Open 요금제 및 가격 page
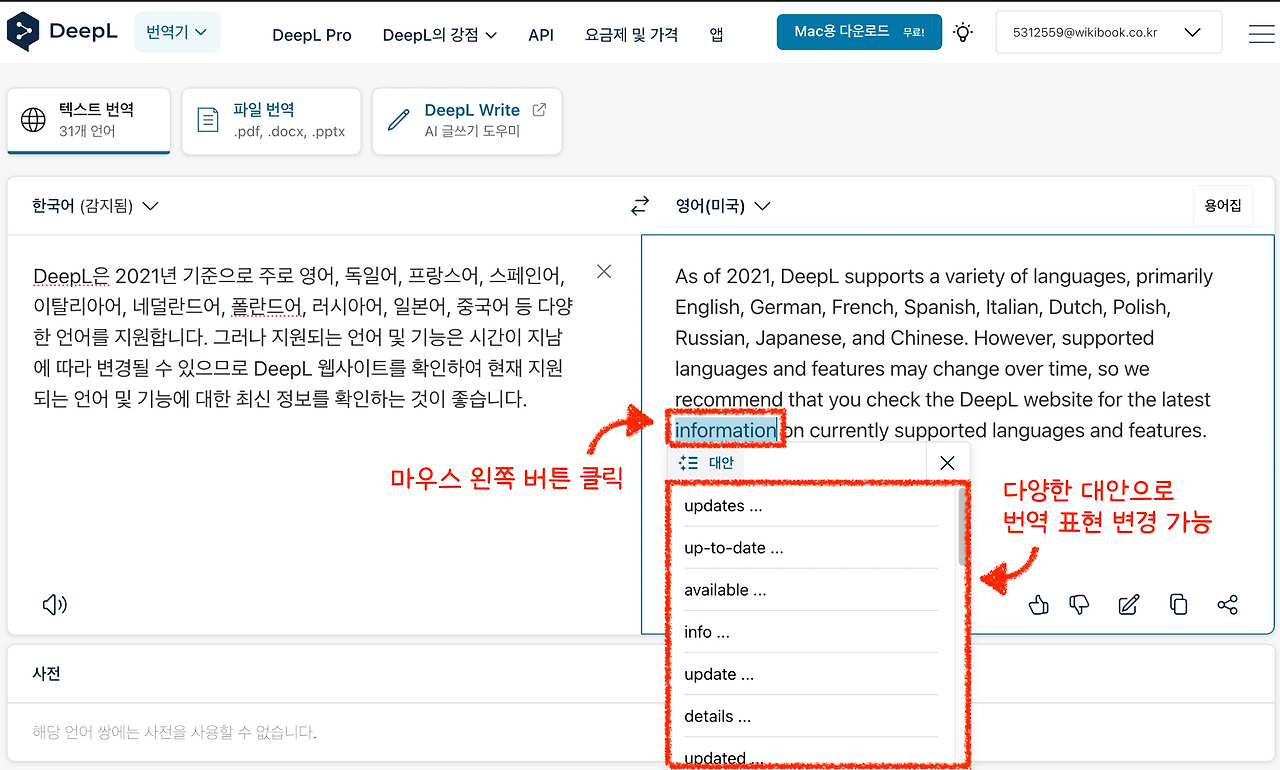The image size is (1280, 770). click(x=631, y=34)
